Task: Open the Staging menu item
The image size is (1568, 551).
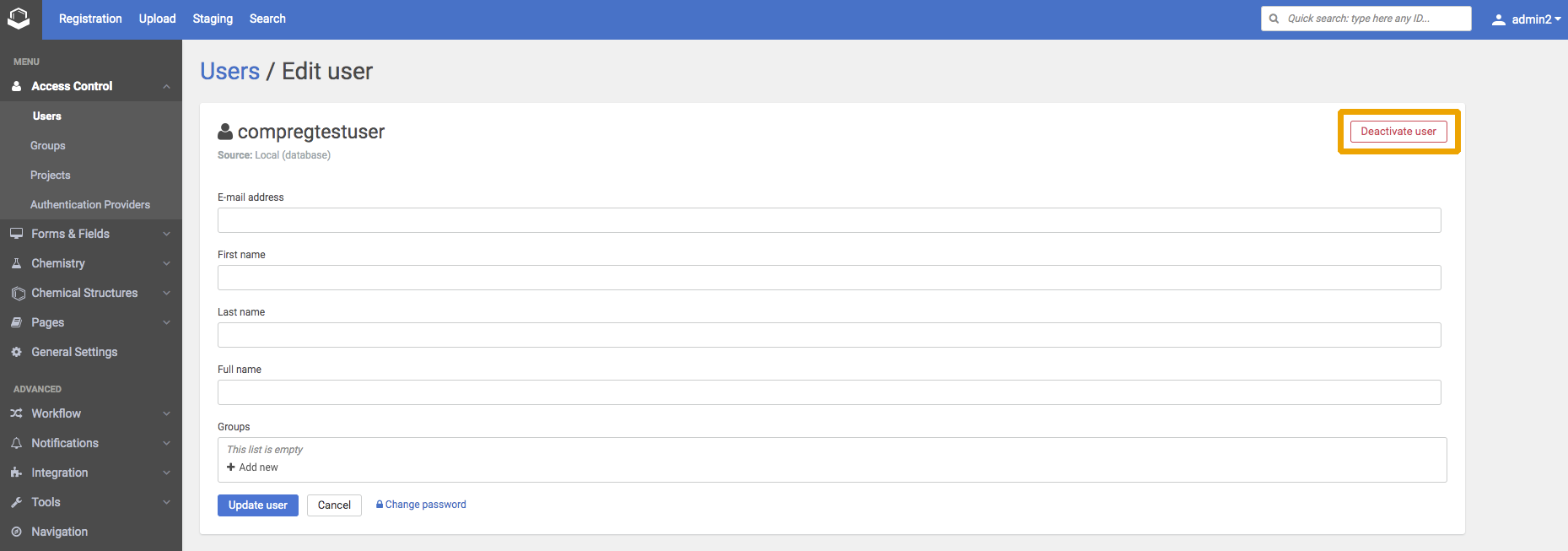Action: pyautogui.click(x=212, y=18)
